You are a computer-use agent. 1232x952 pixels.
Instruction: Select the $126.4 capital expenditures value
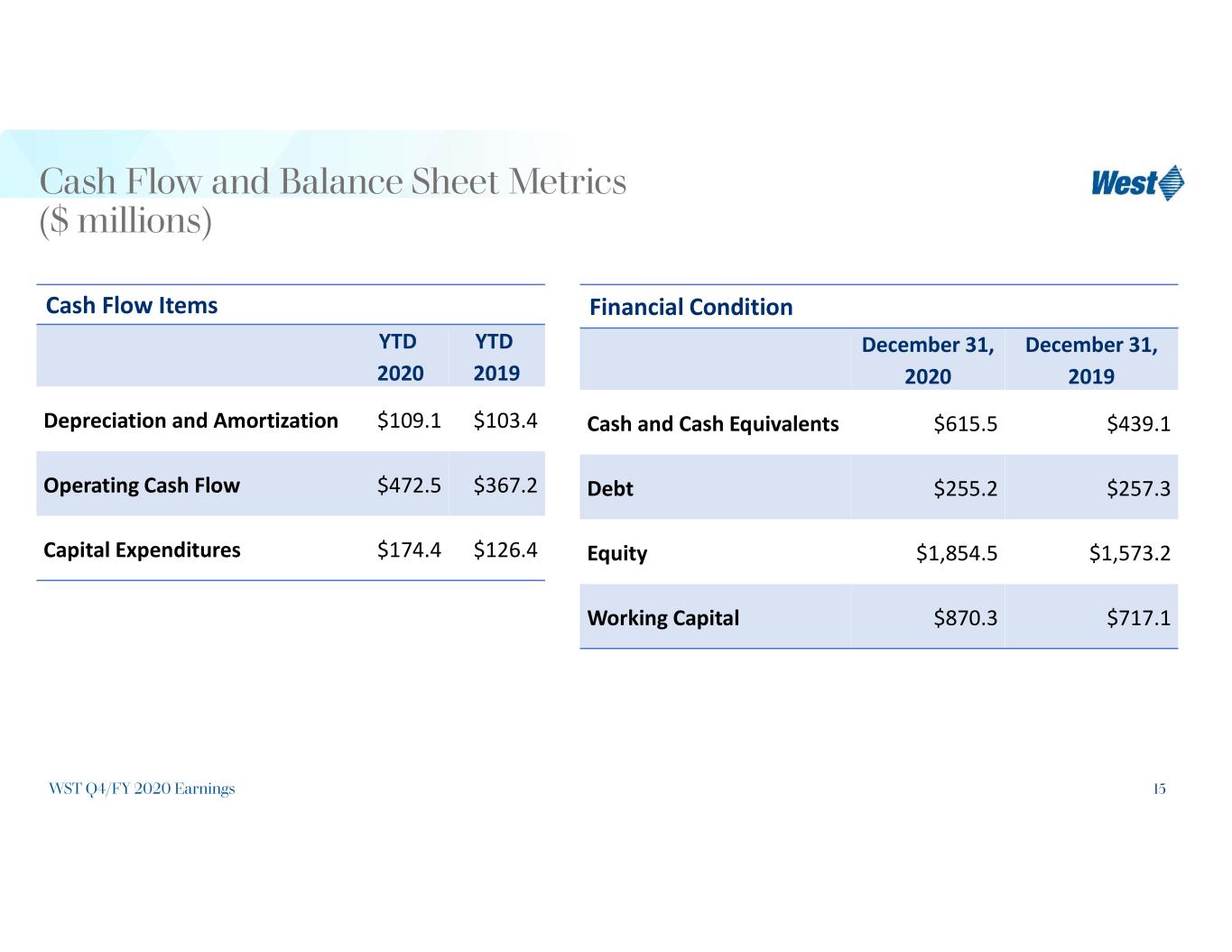(505, 550)
